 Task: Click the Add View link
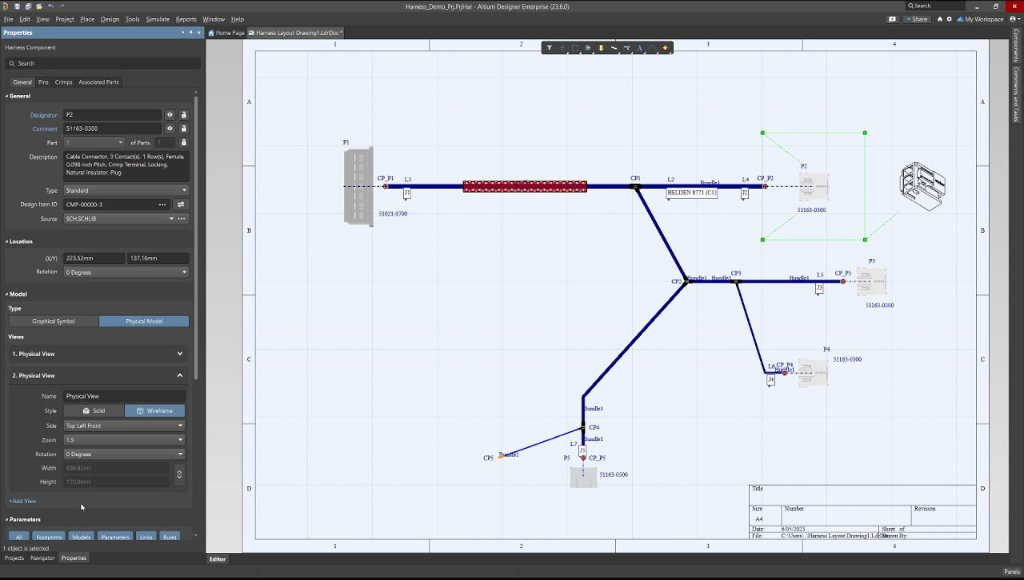23,501
